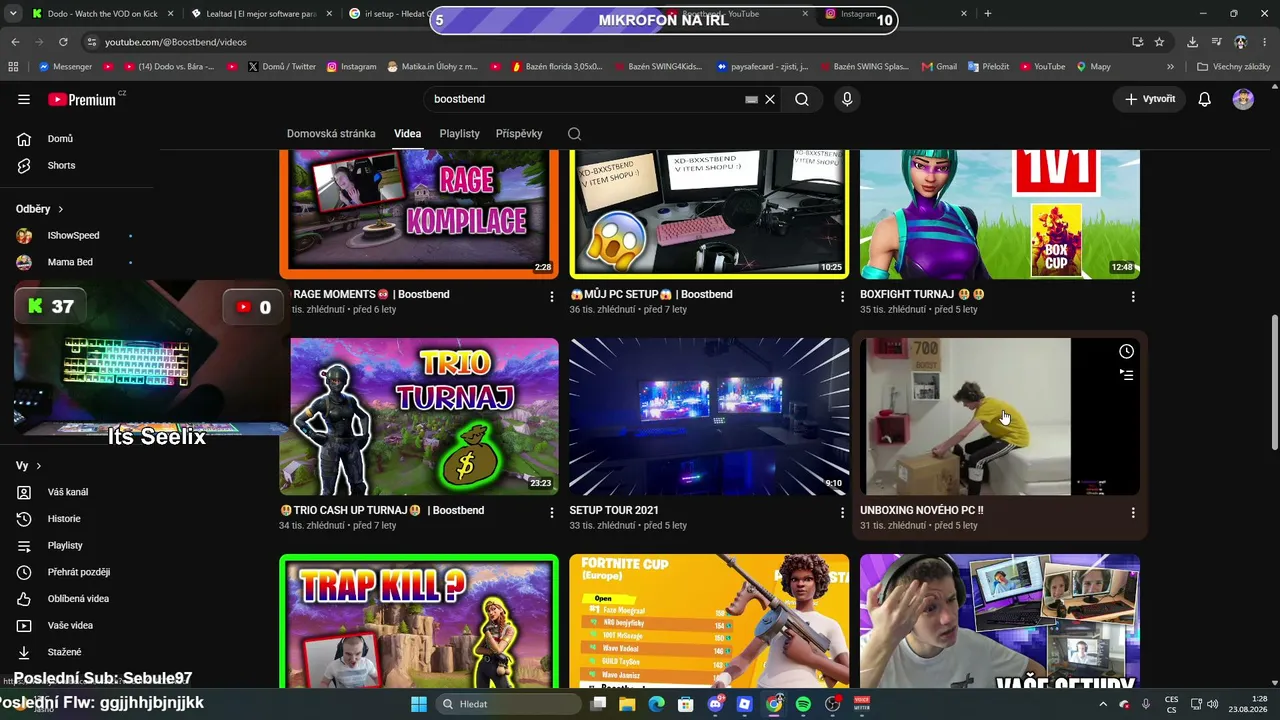This screenshot has width=1280, height=720.
Task: Click the page vertical scrollbar thumb
Action: tap(1274, 382)
